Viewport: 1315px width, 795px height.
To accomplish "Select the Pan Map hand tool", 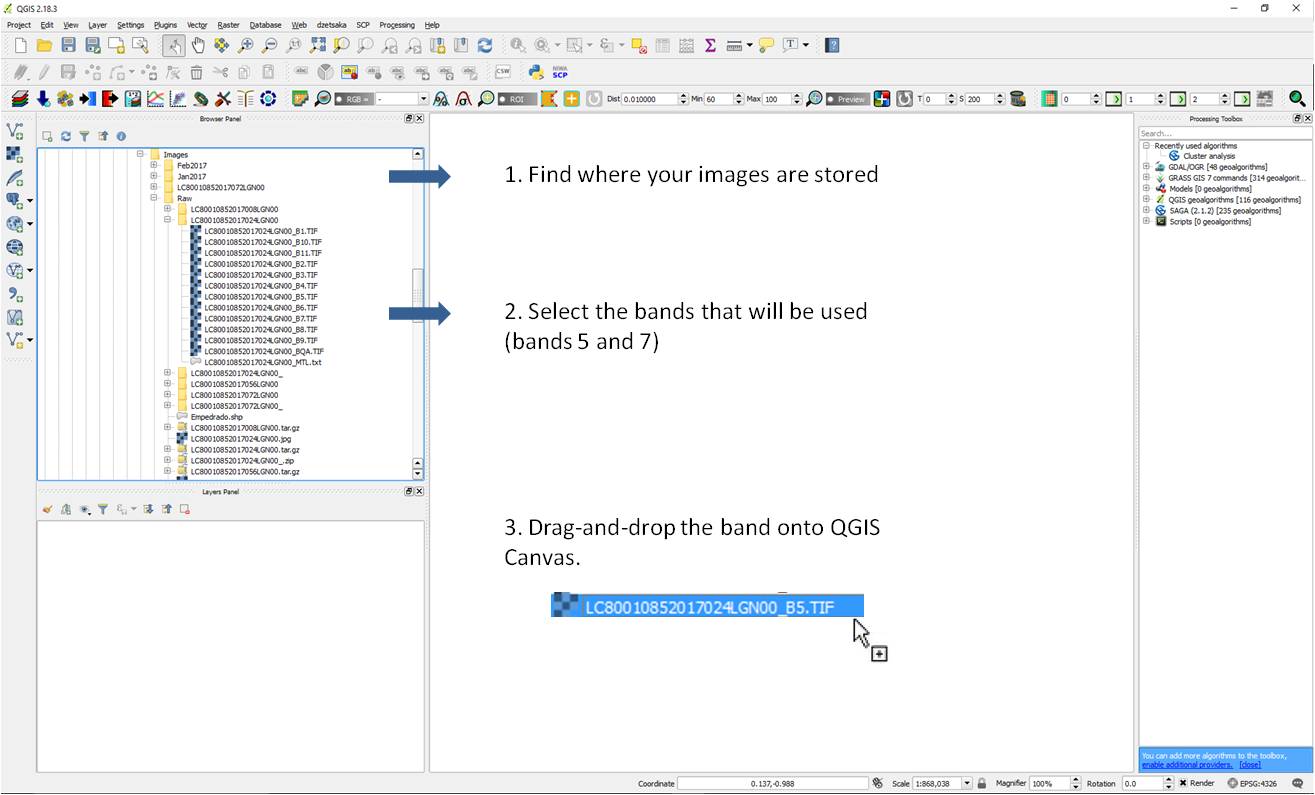I will (x=198, y=45).
